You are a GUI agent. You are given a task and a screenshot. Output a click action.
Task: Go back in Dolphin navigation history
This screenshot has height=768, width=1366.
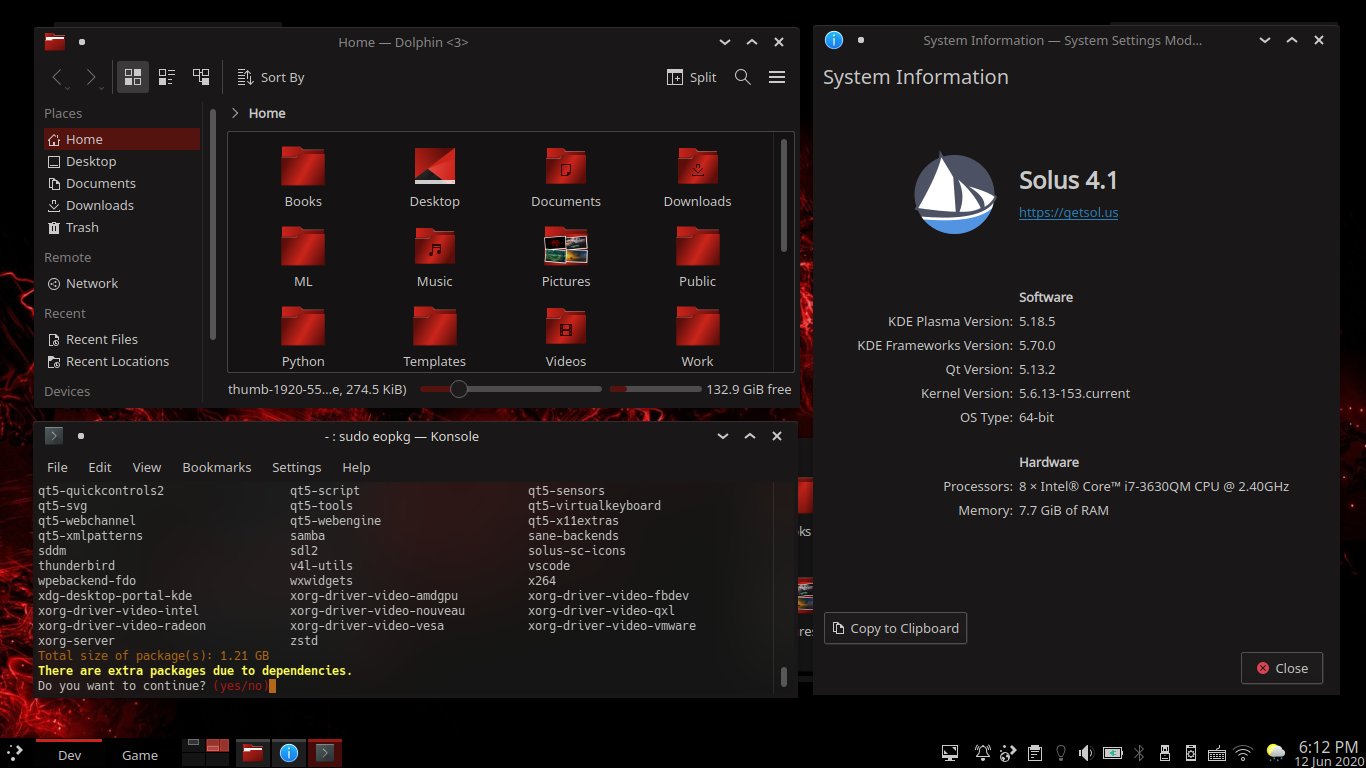click(x=58, y=77)
